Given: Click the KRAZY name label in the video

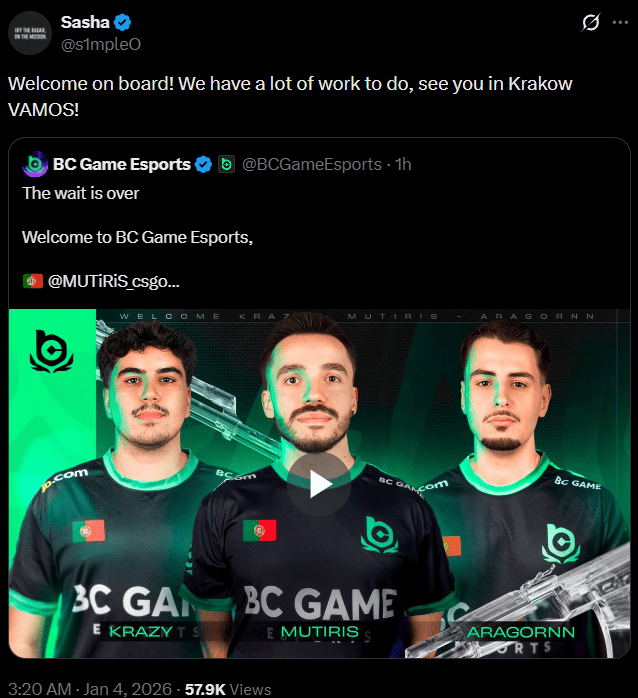Looking at the screenshot, I should 141,632.
